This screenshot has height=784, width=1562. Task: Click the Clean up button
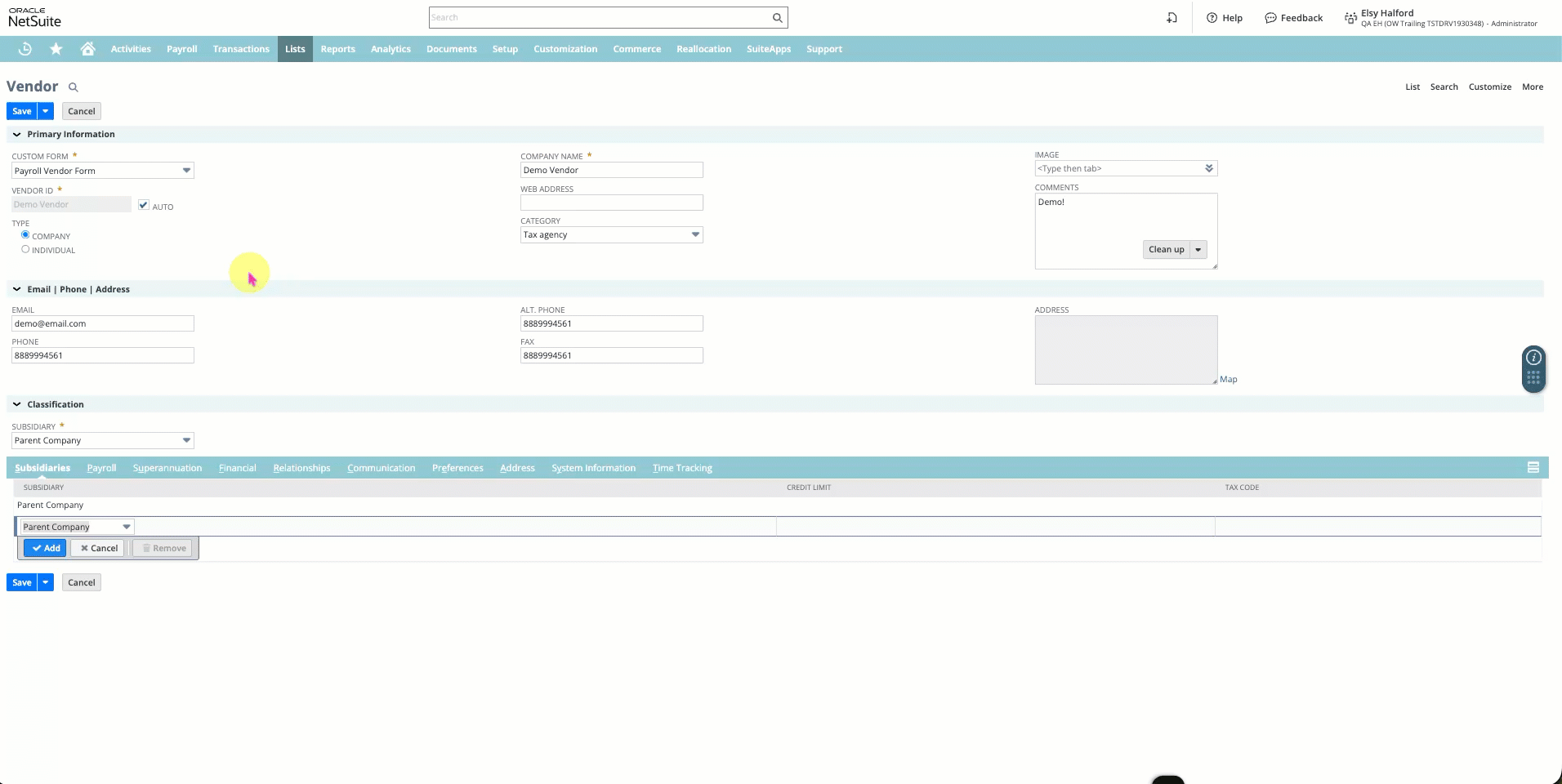pos(1166,250)
